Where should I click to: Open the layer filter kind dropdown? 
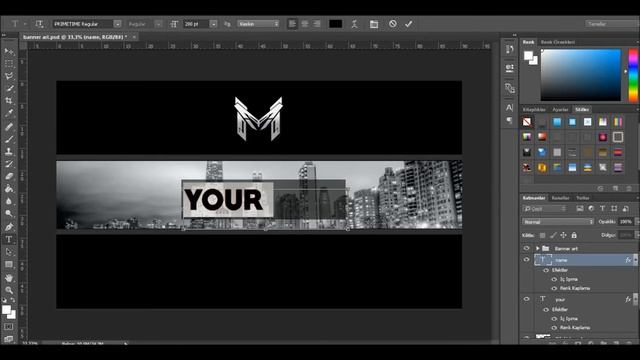coord(544,209)
